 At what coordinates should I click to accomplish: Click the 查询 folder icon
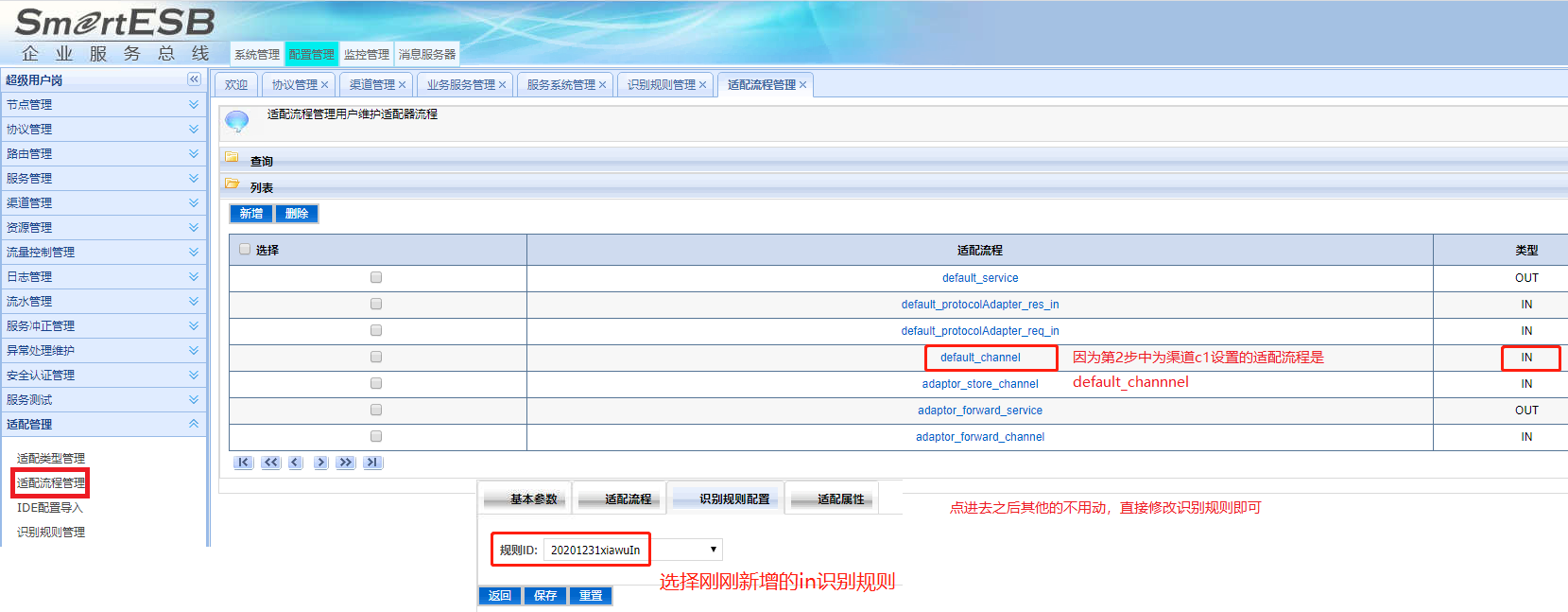pyautogui.click(x=232, y=158)
